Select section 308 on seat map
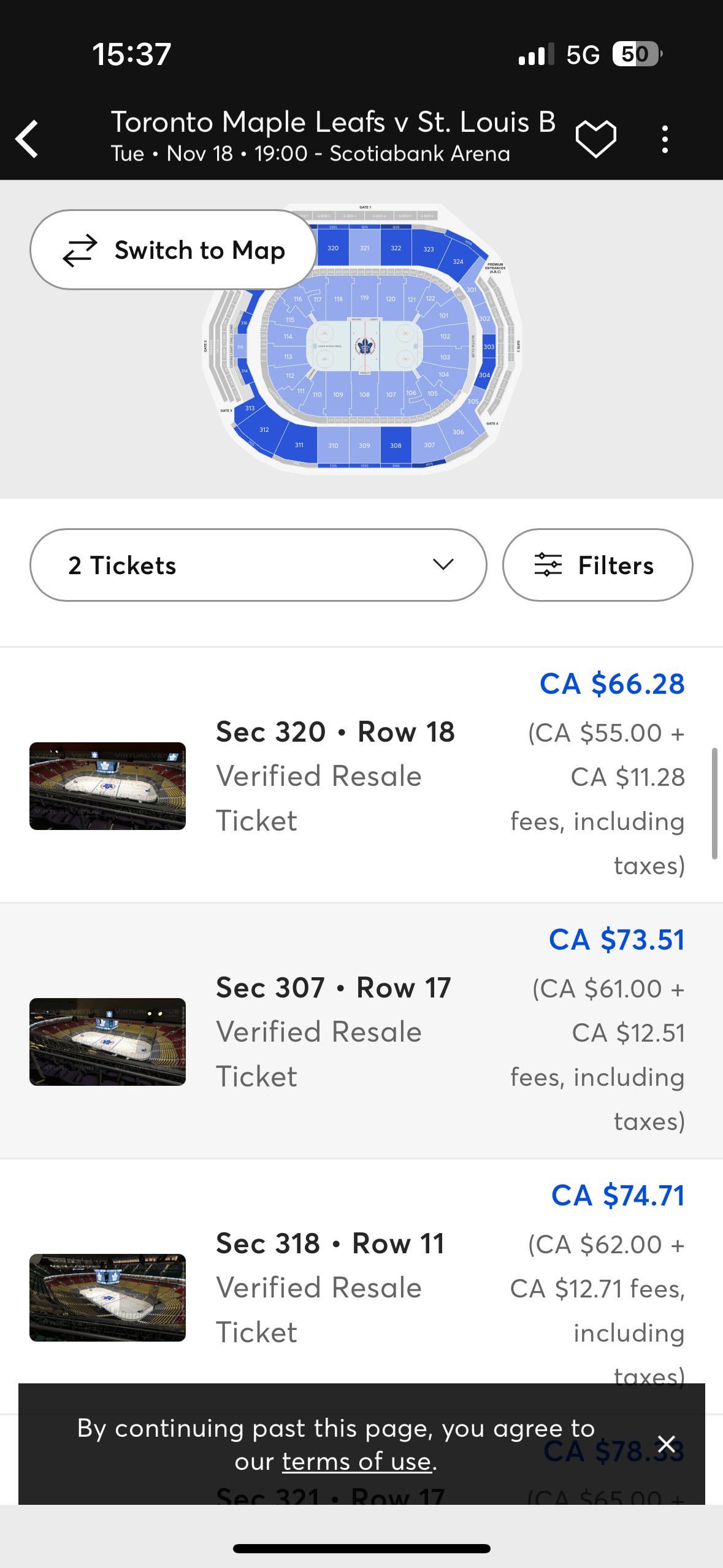The height and width of the screenshot is (1568, 723). [396, 445]
